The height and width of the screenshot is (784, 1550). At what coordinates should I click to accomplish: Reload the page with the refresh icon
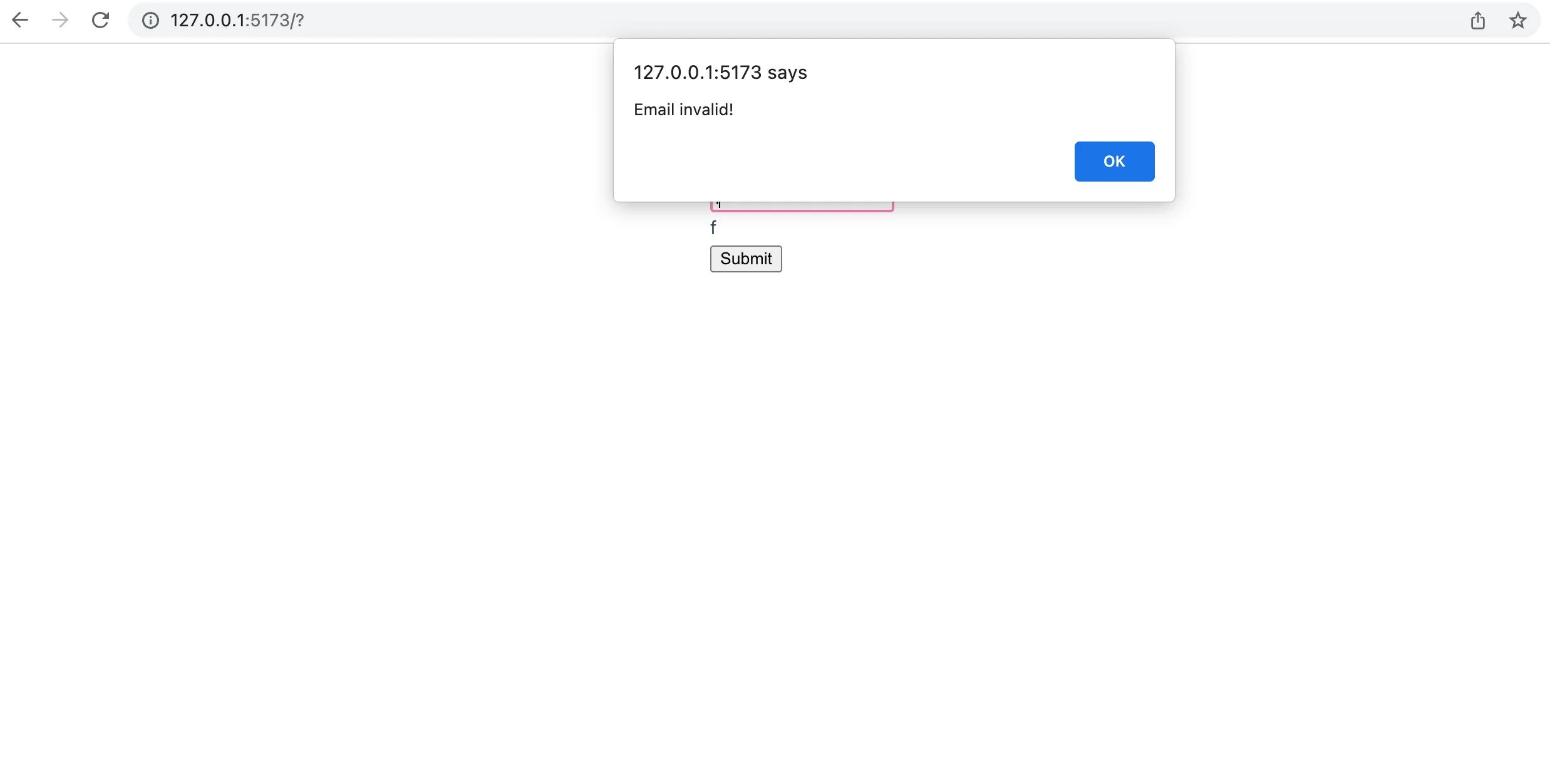(x=100, y=20)
